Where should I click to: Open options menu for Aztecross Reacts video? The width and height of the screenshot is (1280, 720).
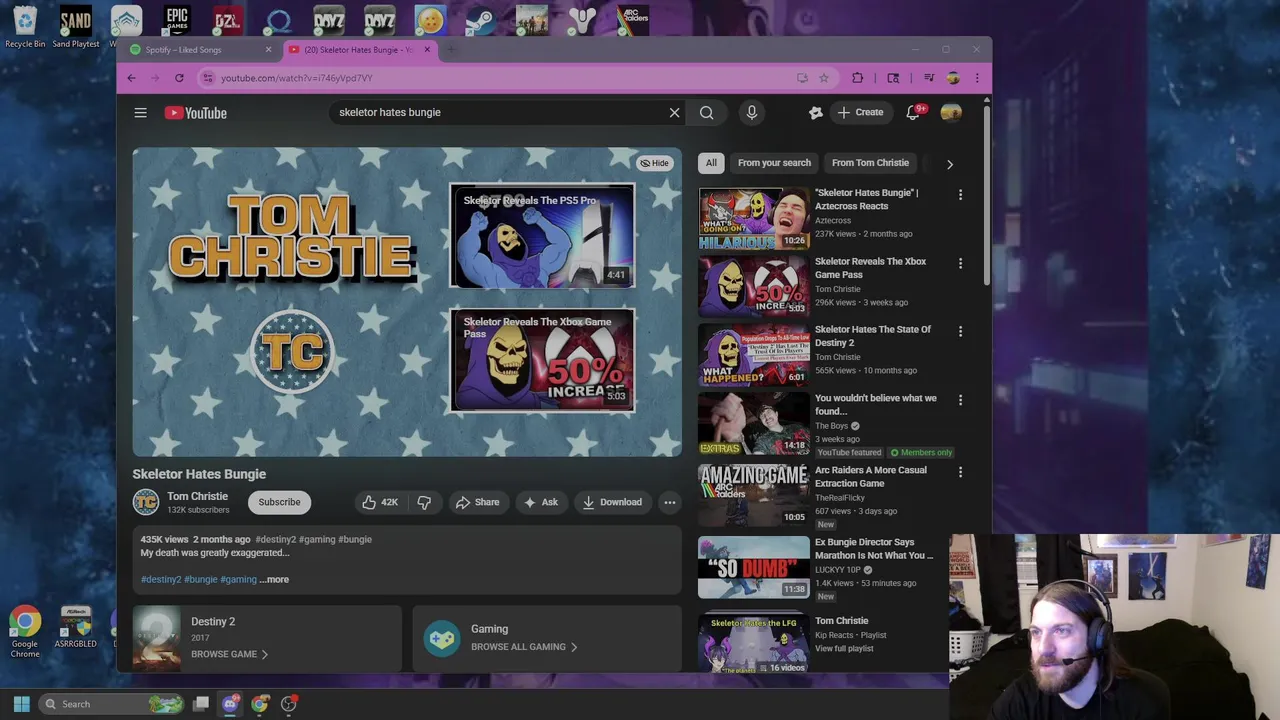tap(960, 195)
